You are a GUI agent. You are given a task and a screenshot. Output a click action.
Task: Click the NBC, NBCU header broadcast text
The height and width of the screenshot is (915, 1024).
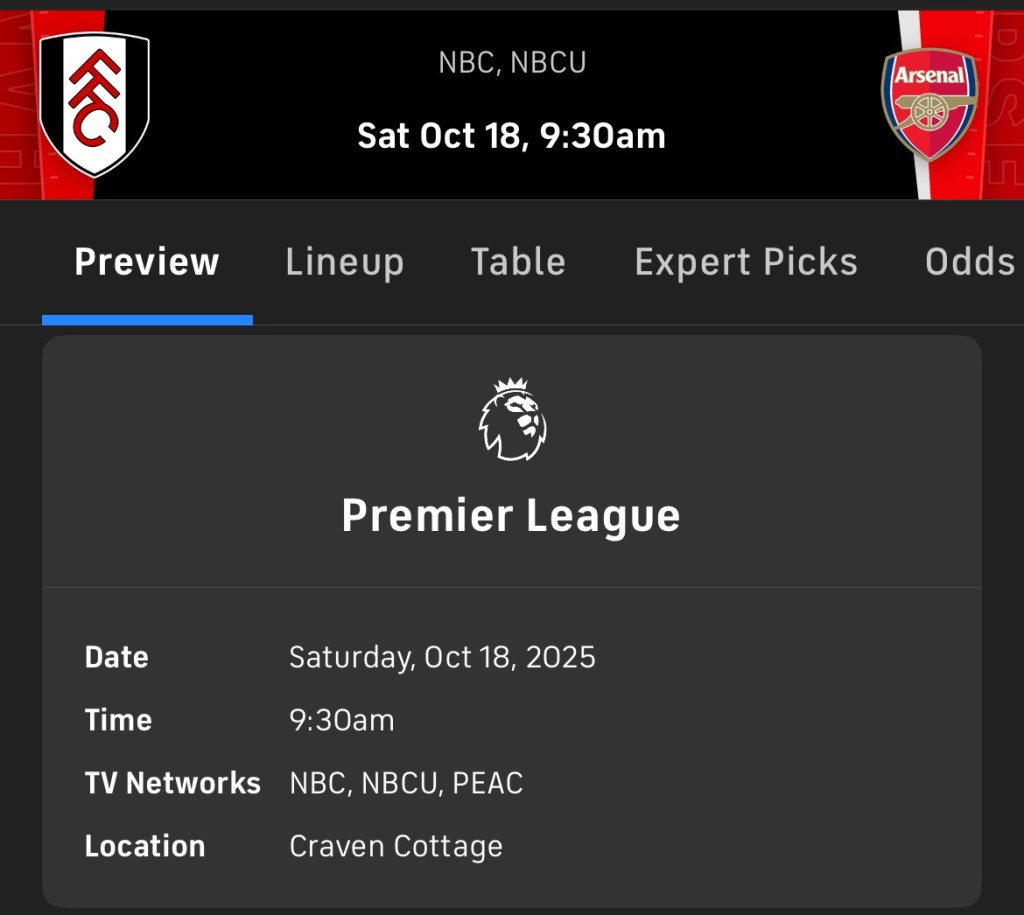(x=512, y=62)
